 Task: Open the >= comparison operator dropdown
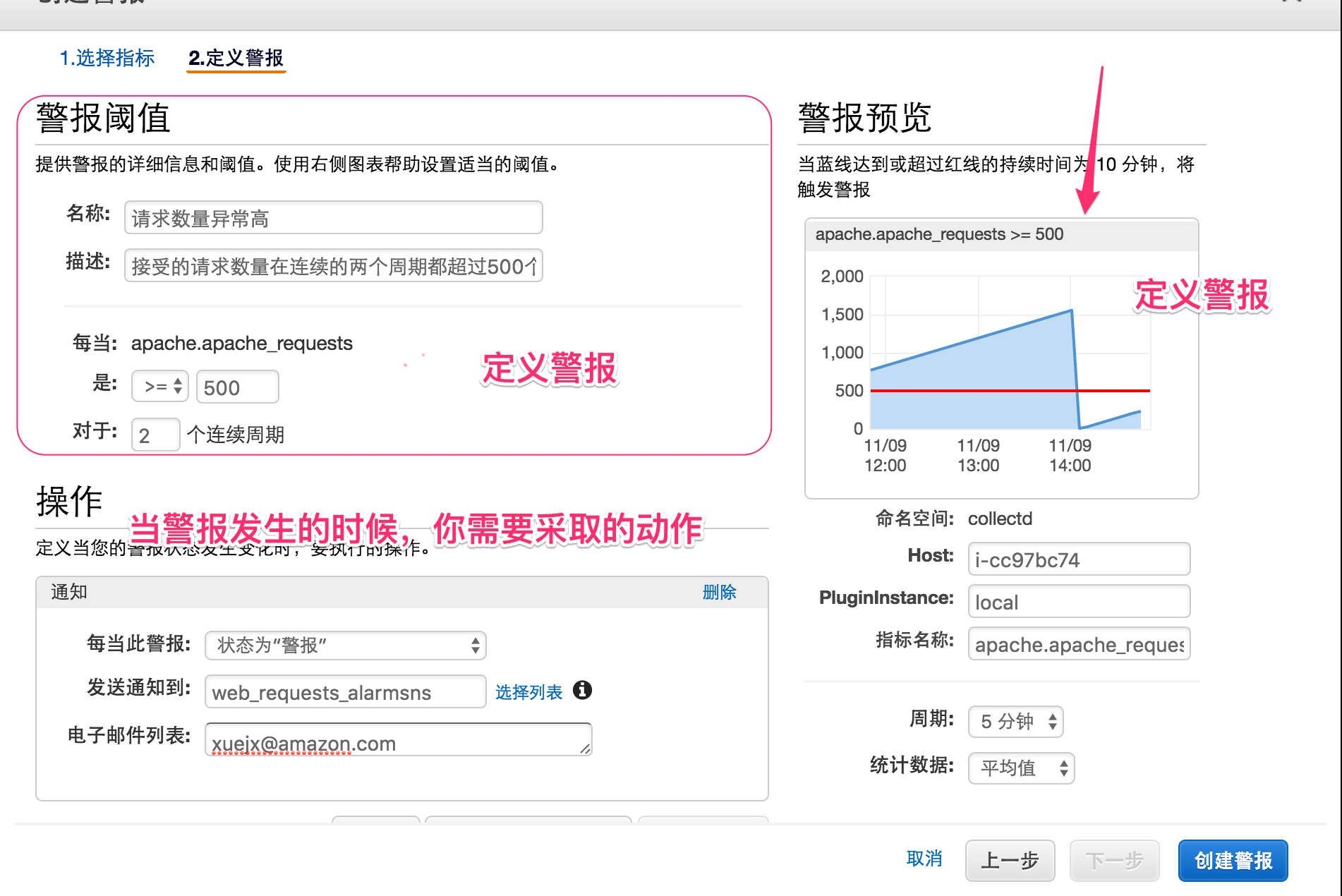[x=160, y=387]
